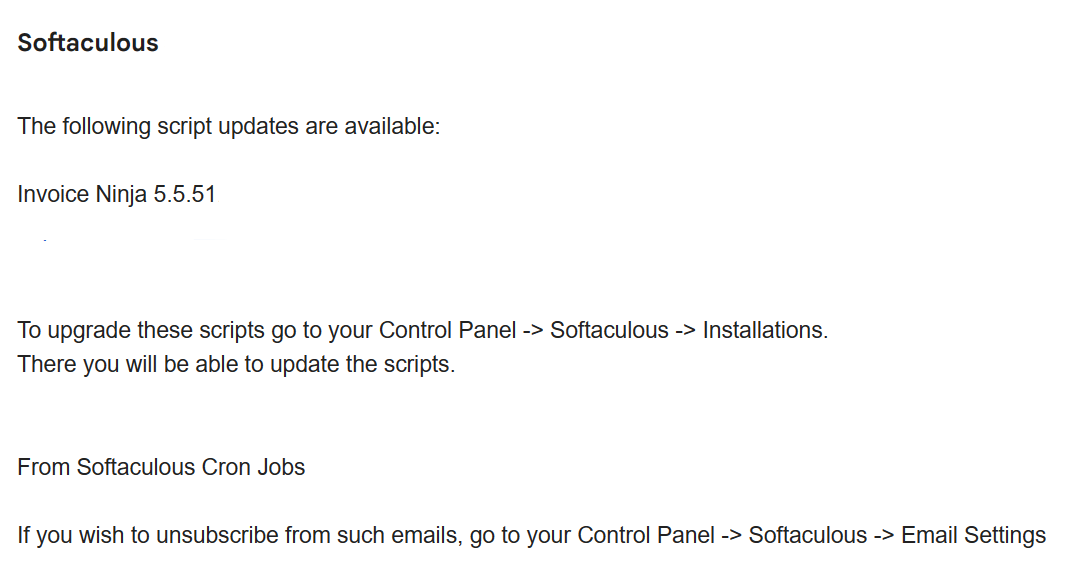Click the 'following script updates are available' line
The width and height of the screenshot is (1086, 584).
(x=229, y=127)
